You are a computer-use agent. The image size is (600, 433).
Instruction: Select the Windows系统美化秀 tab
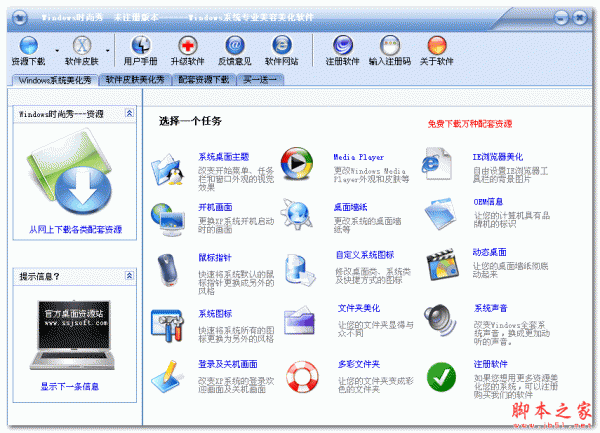coord(55,80)
